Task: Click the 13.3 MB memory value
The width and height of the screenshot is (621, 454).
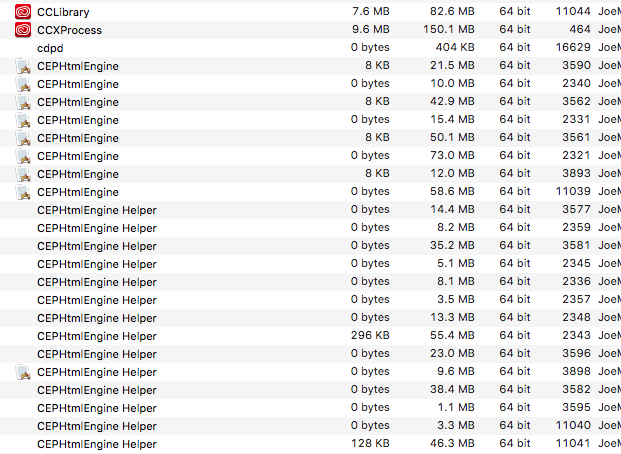Action: (x=452, y=318)
